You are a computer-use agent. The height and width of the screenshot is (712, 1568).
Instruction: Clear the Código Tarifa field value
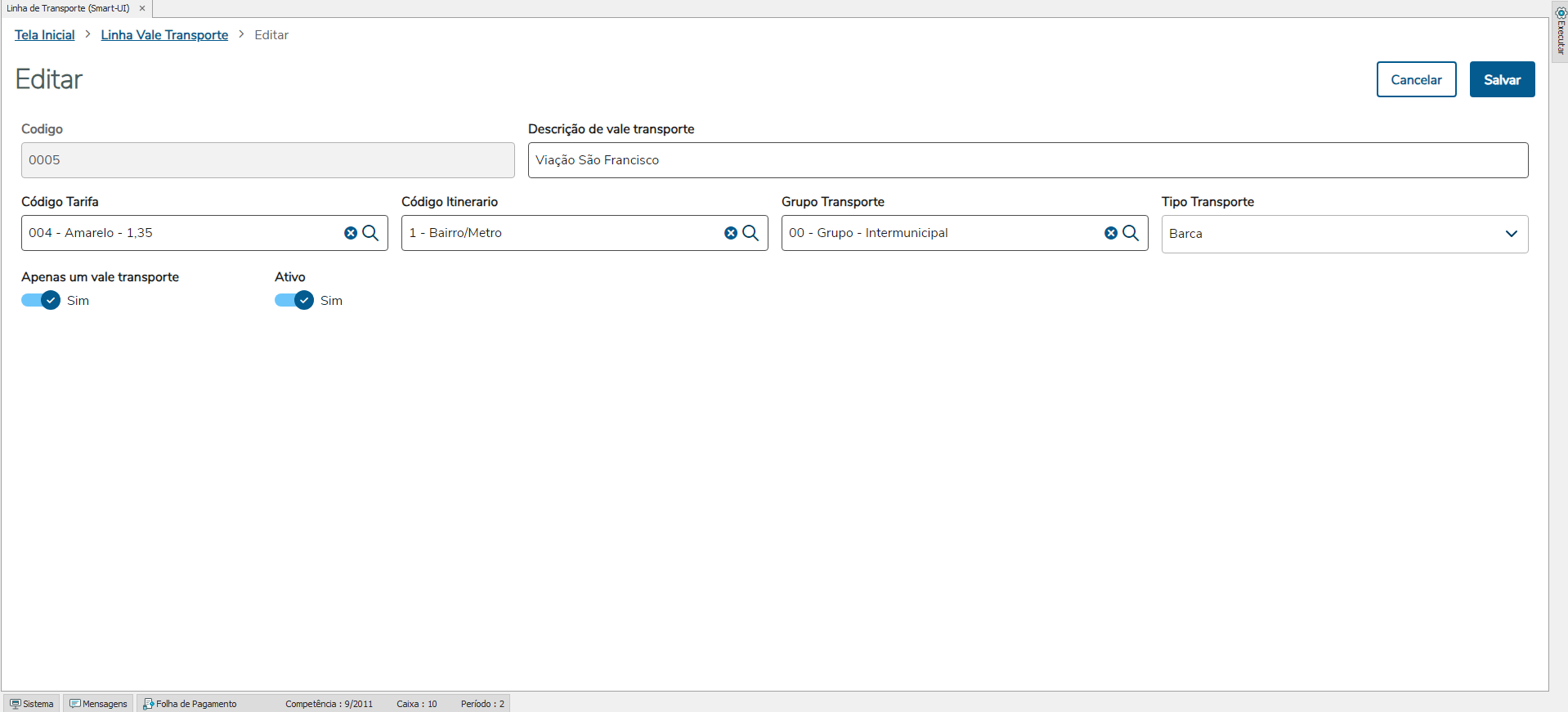[351, 233]
